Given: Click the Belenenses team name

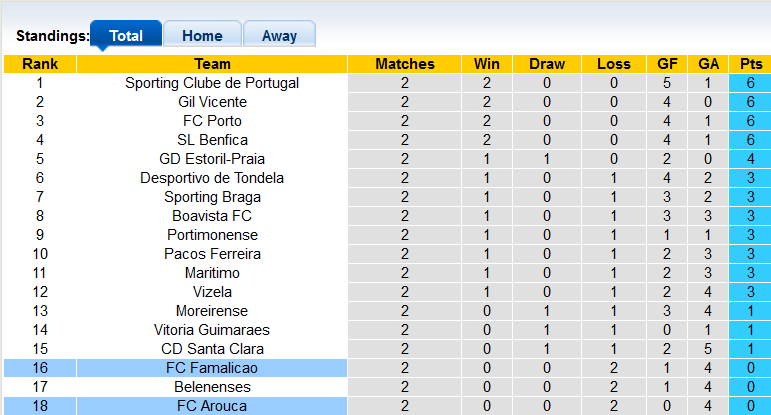Looking at the screenshot, I should (212, 387).
